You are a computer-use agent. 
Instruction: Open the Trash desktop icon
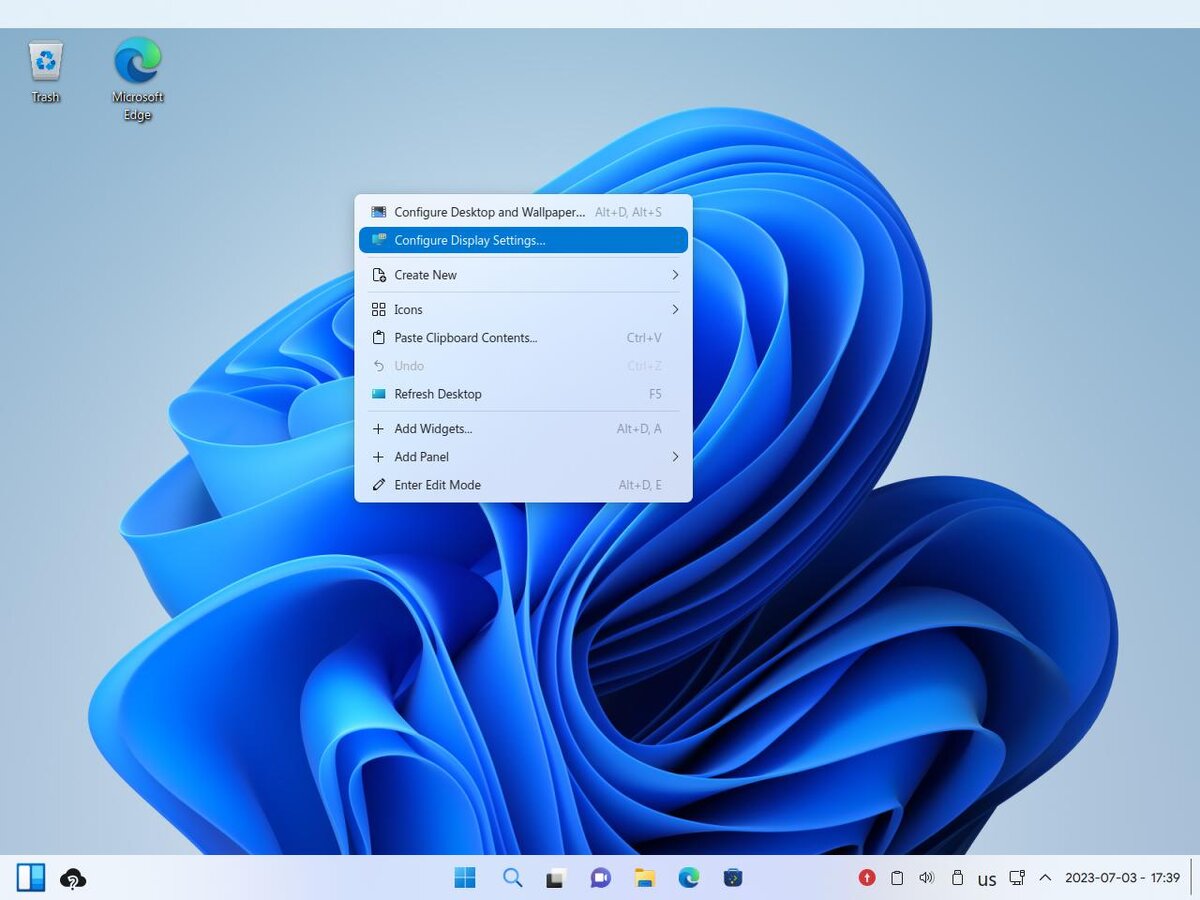pyautogui.click(x=46, y=70)
